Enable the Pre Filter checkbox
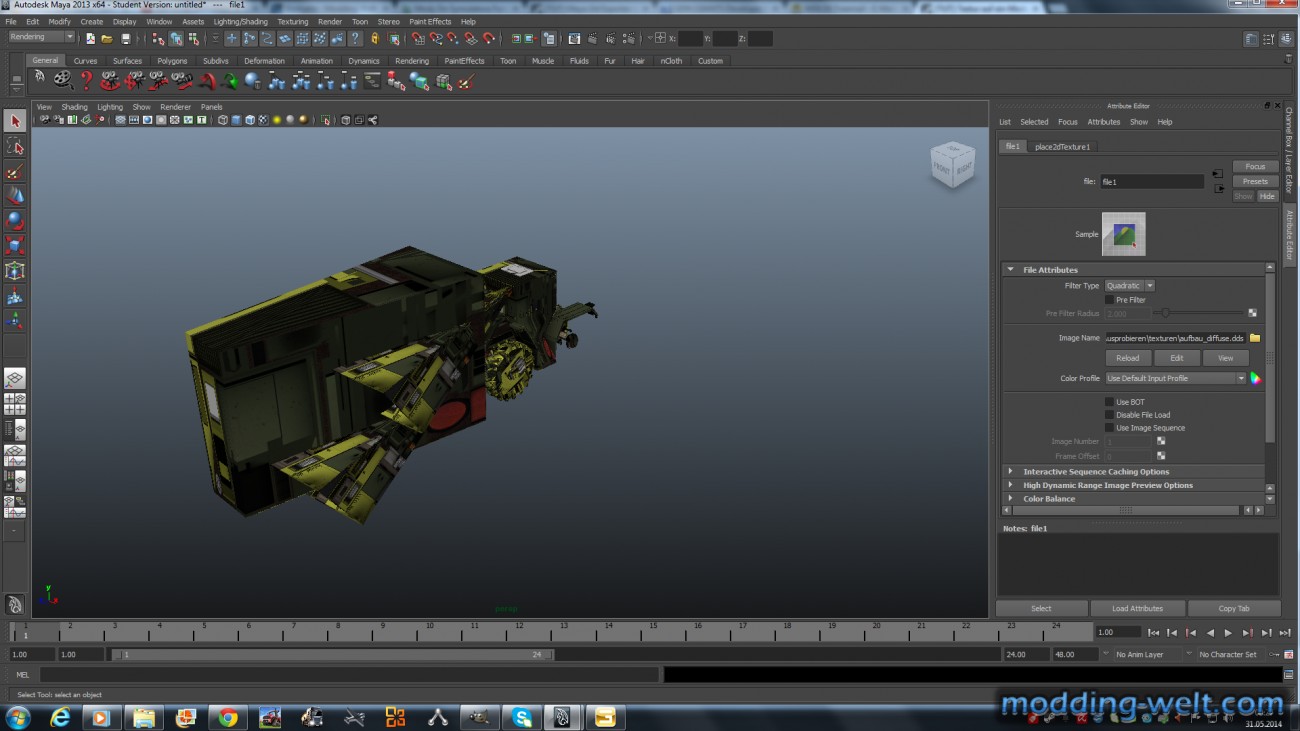1300x731 pixels. 1109,300
